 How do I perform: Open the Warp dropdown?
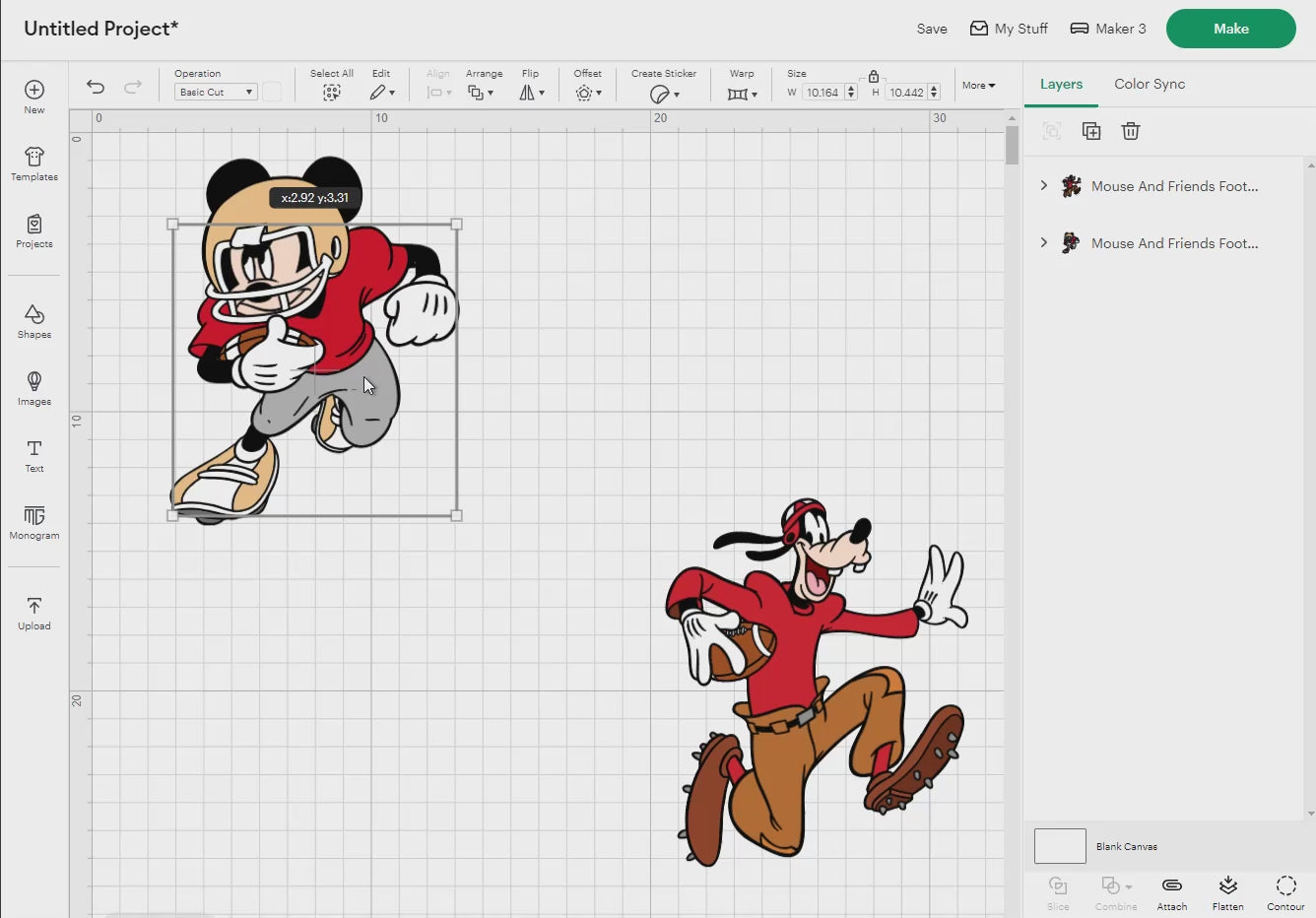click(742, 94)
